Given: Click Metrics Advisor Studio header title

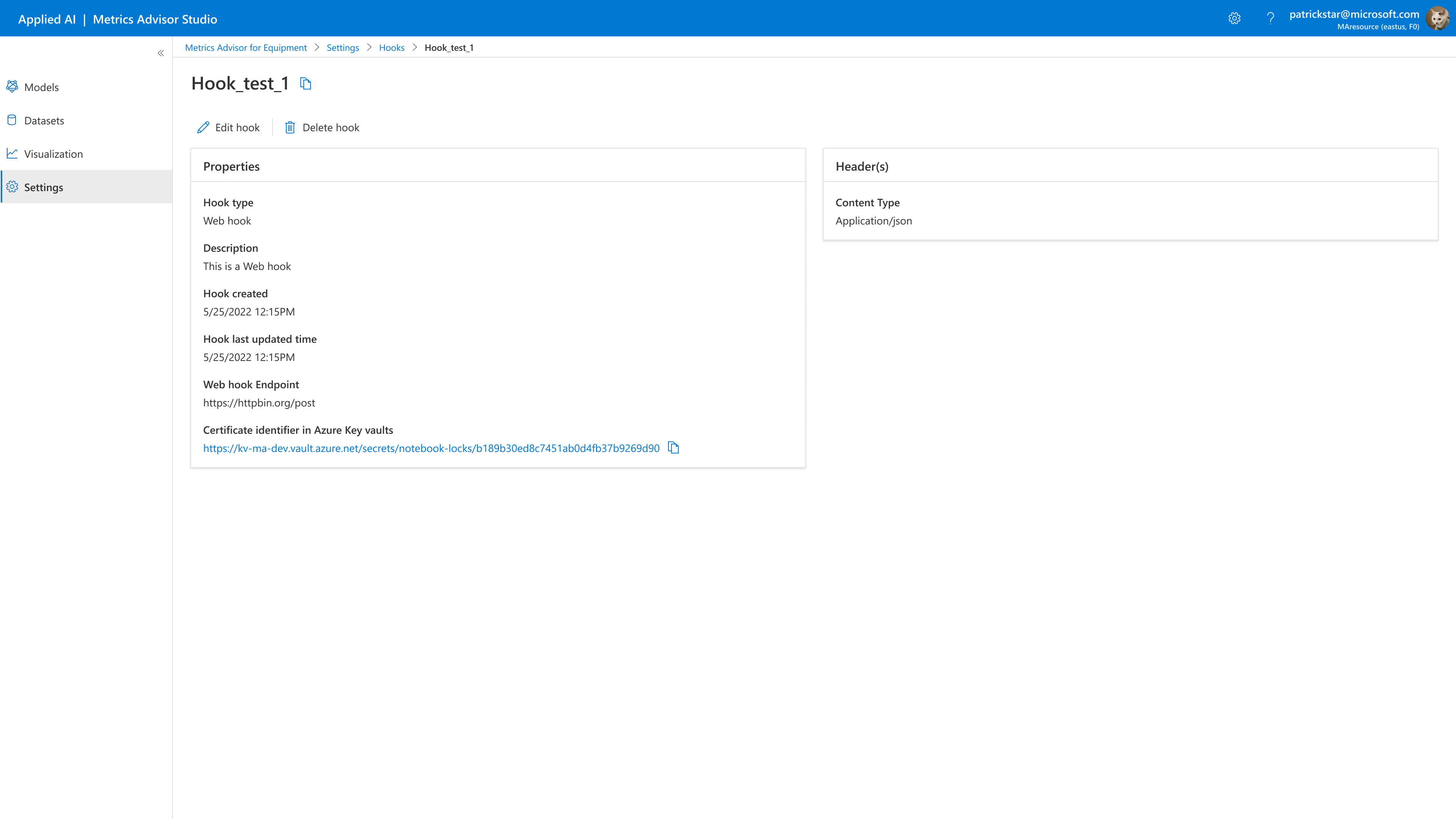Looking at the screenshot, I should coord(155,19).
